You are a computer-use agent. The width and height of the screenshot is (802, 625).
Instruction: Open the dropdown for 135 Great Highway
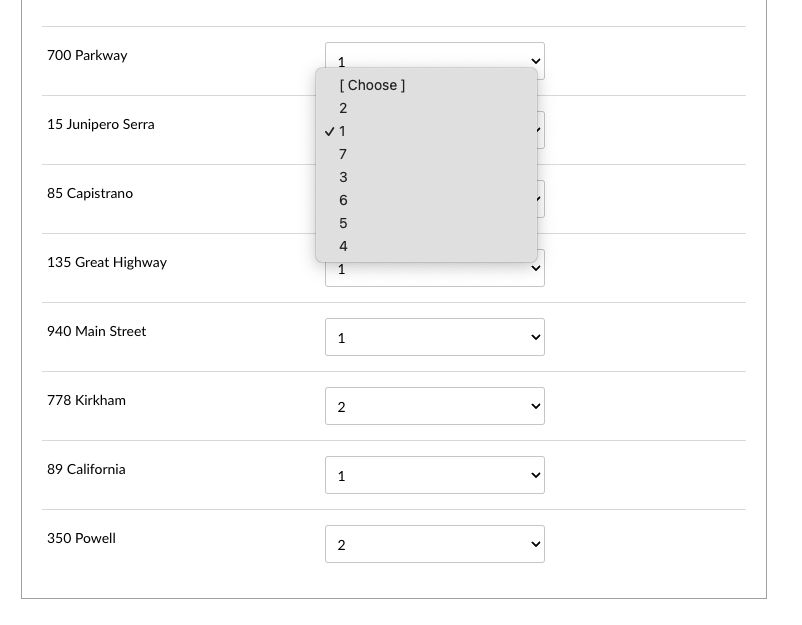[434, 268]
